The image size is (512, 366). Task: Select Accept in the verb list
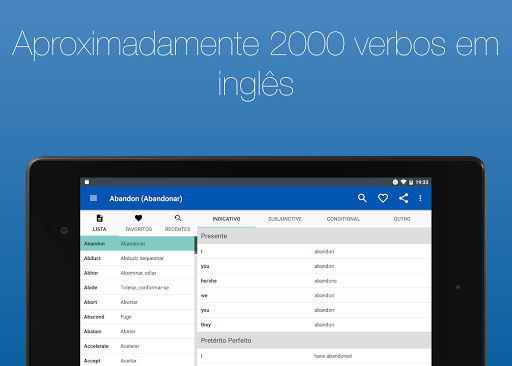pos(137,360)
